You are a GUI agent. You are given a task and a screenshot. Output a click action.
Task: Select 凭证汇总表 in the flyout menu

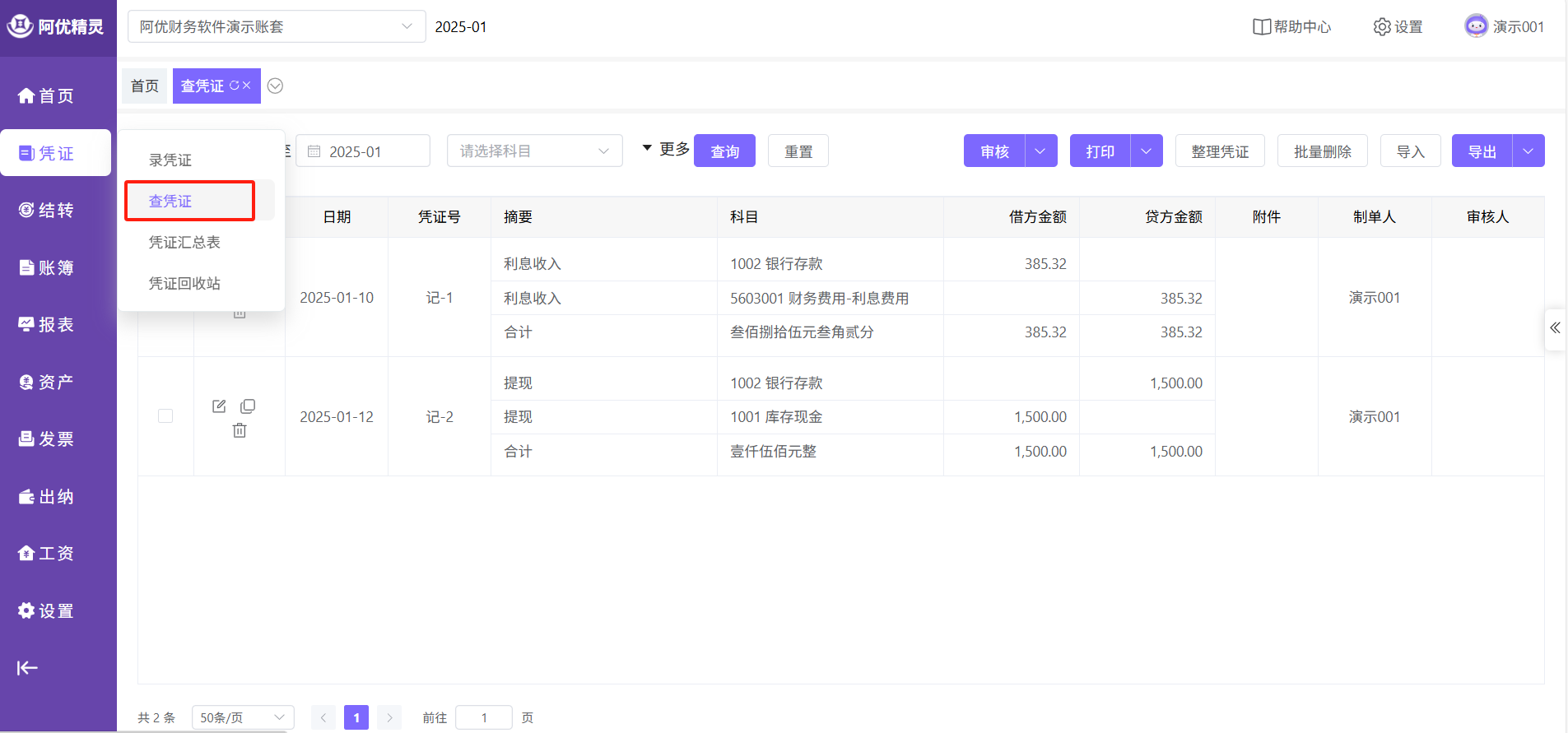tap(184, 243)
